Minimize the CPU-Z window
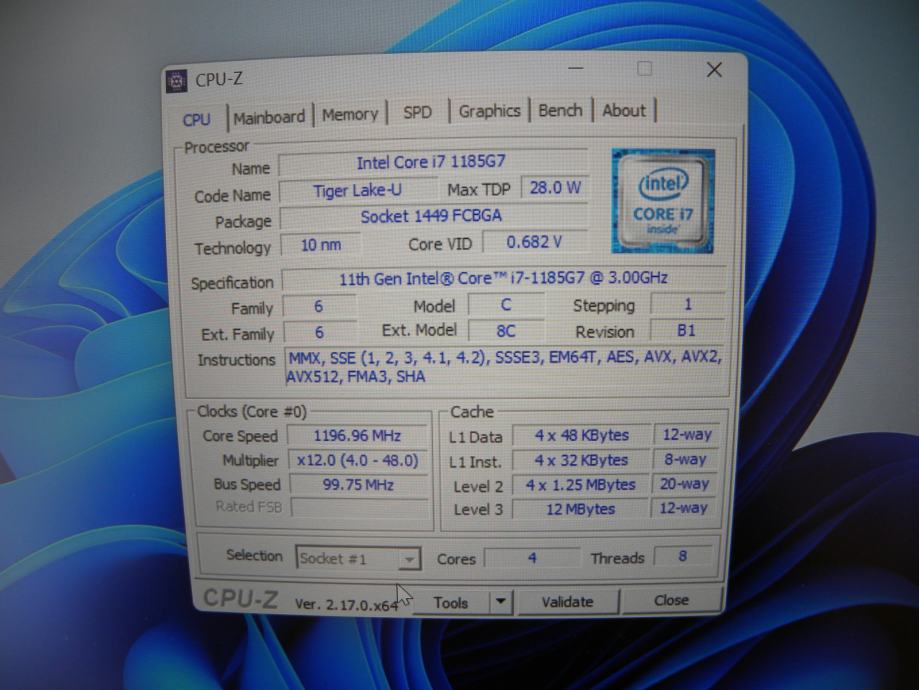 pyautogui.click(x=576, y=69)
